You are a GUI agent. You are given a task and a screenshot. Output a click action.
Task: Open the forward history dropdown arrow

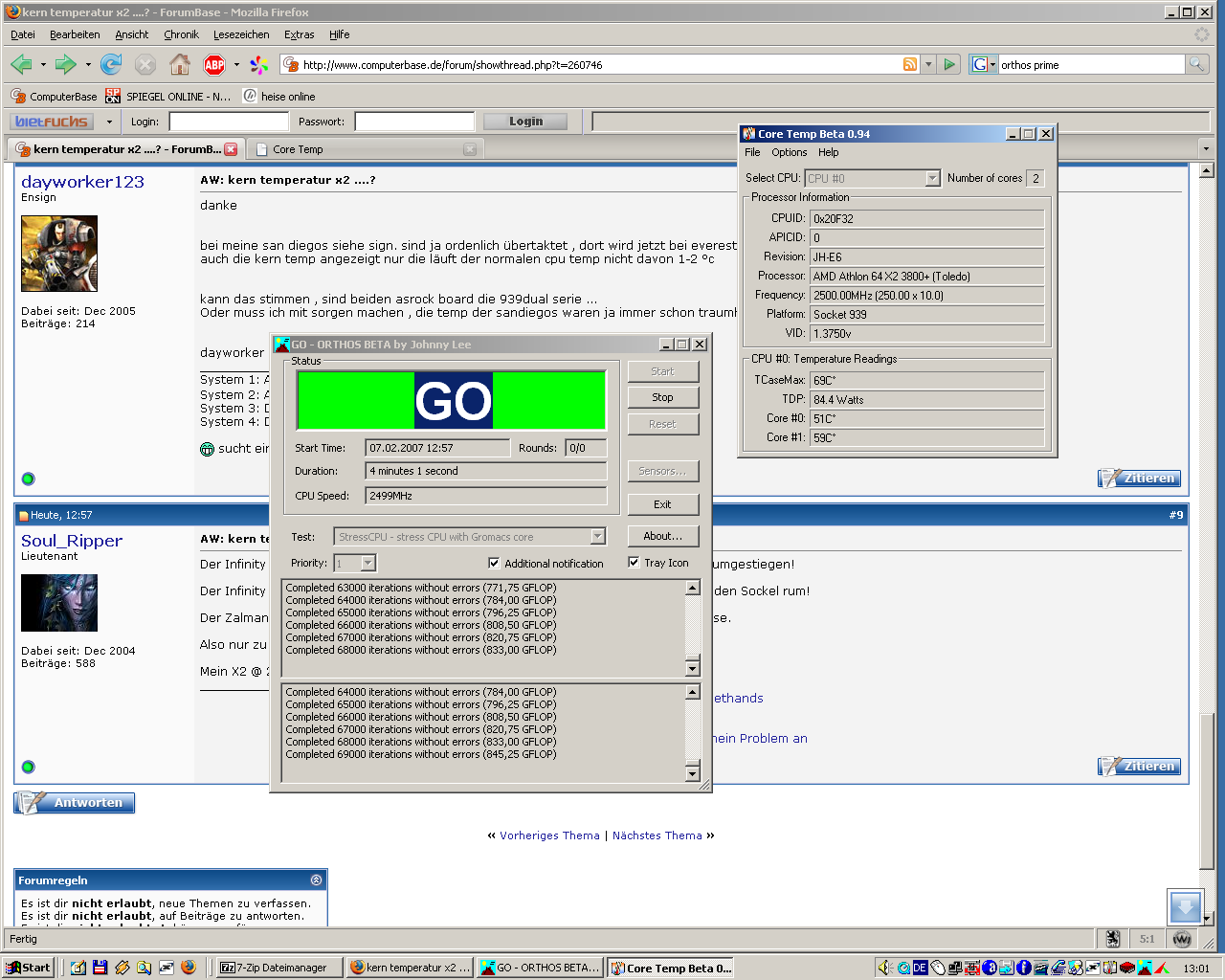88,65
